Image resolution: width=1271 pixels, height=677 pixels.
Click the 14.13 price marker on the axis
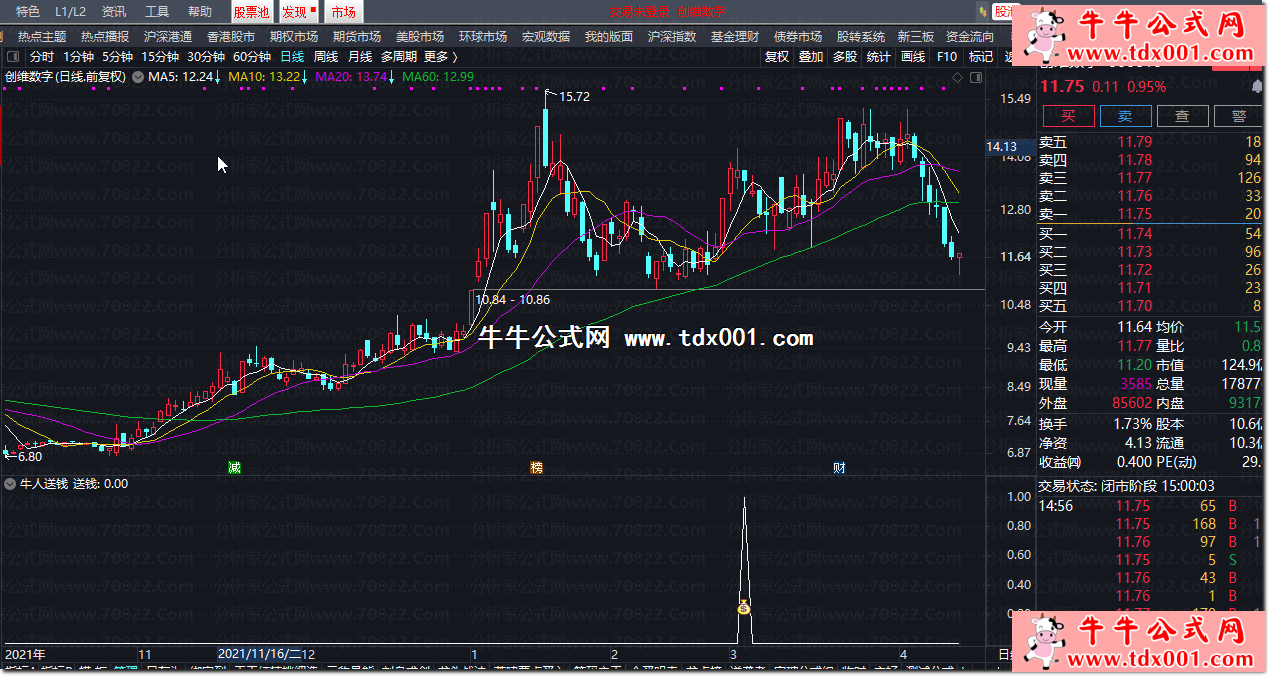click(x=1001, y=147)
